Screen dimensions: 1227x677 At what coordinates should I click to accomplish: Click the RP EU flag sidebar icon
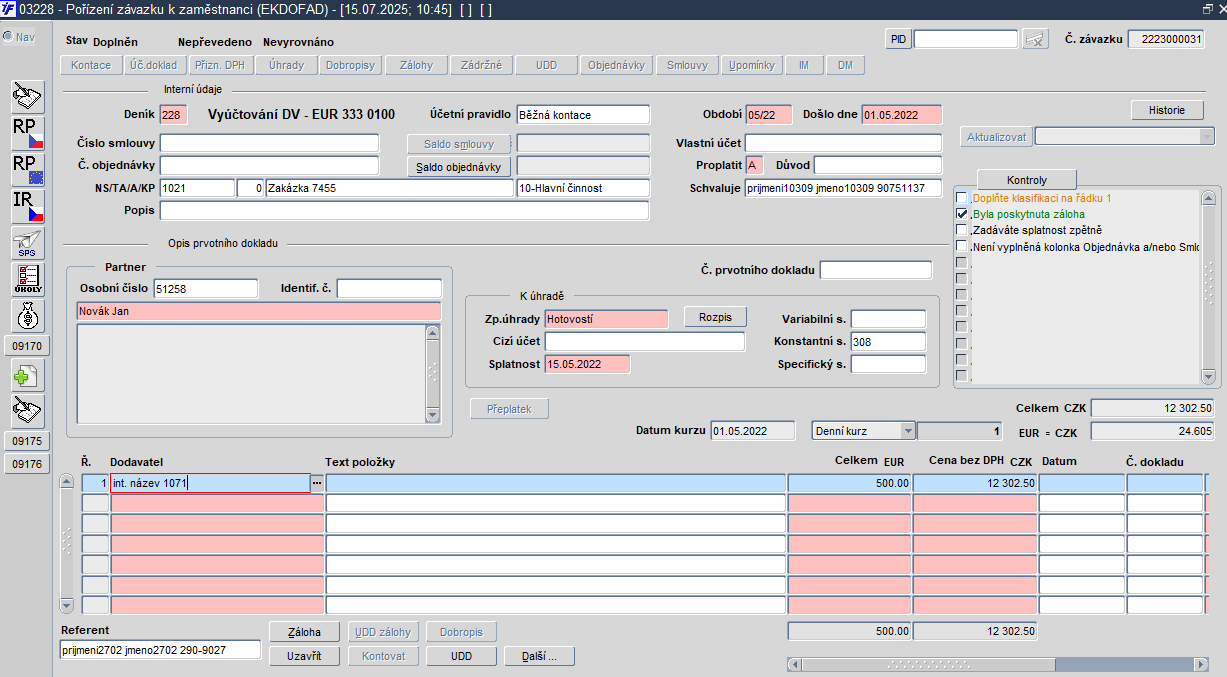(x=28, y=170)
